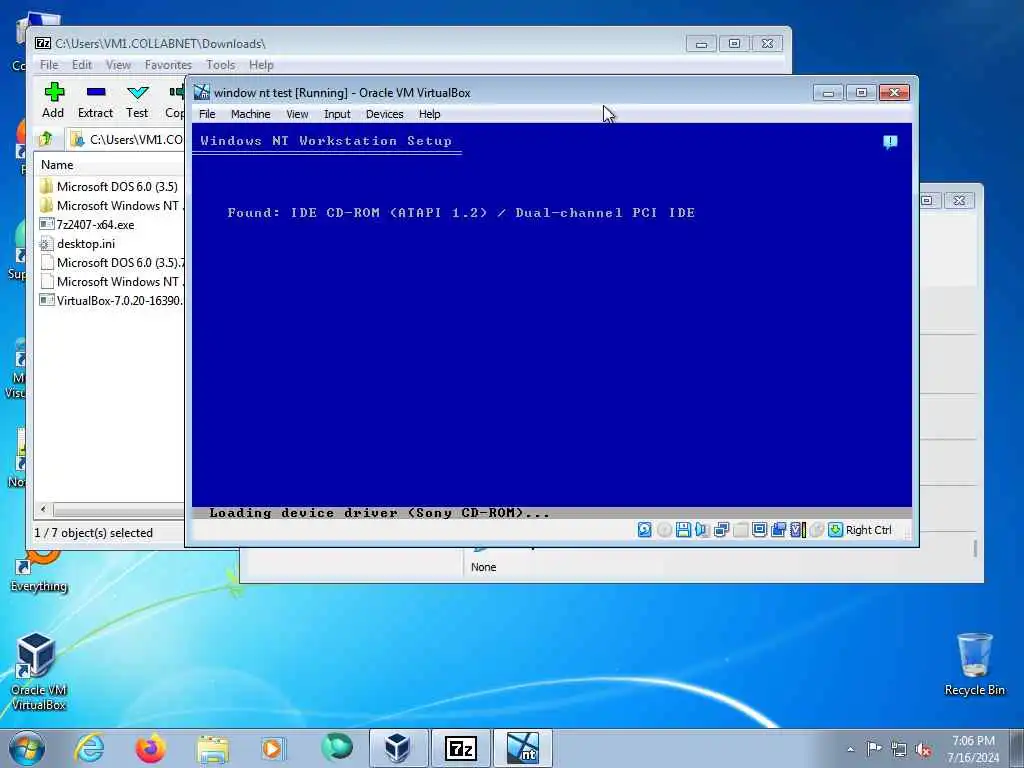Click the muted volume tray icon
The height and width of the screenshot is (768, 1024).
pyautogui.click(x=923, y=749)
